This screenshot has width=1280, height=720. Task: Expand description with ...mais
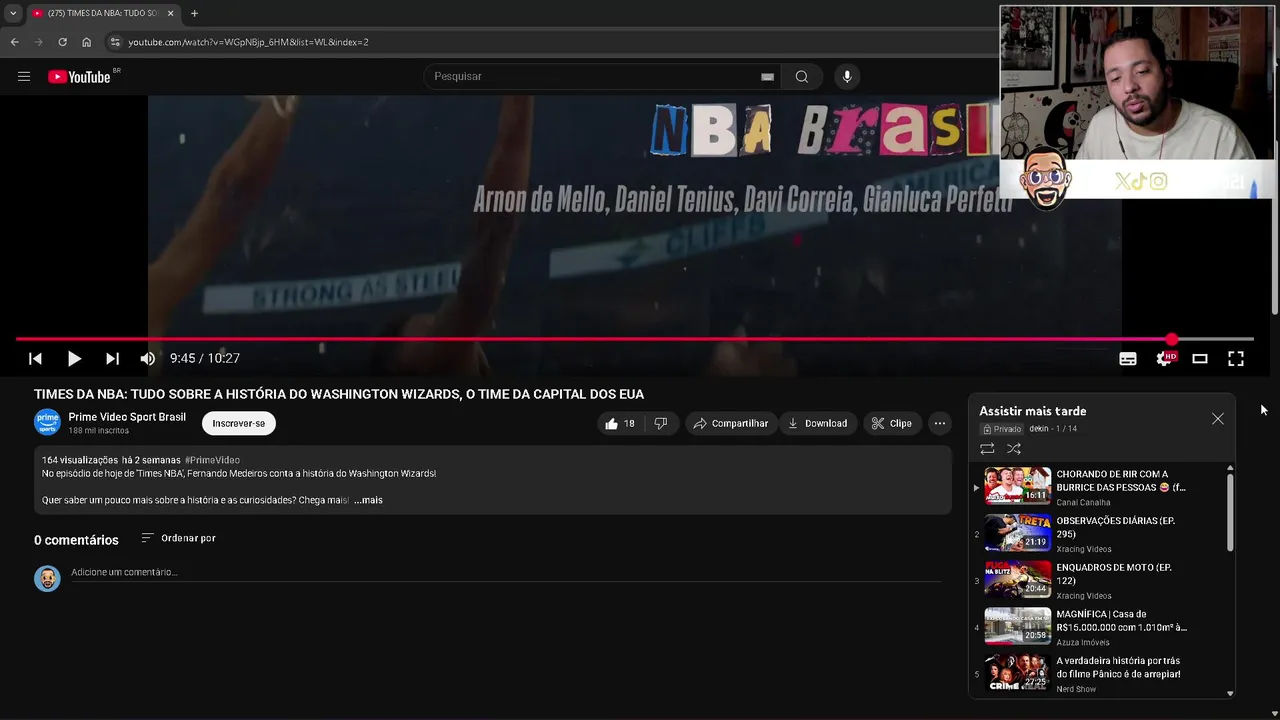(368, 500)
